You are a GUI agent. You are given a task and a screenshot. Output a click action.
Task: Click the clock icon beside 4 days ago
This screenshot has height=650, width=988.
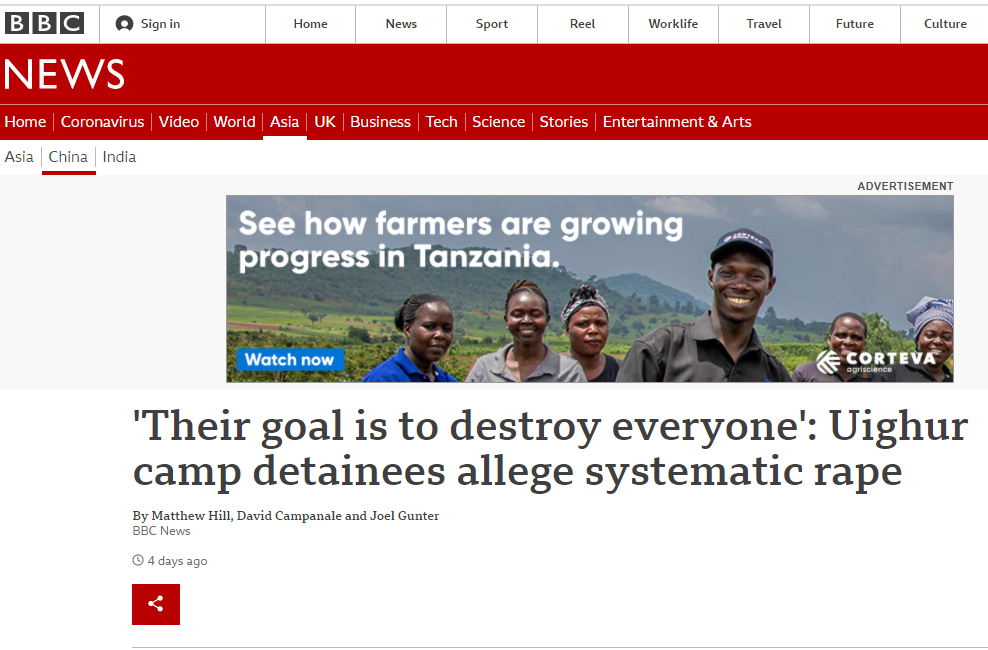[138, 560]
